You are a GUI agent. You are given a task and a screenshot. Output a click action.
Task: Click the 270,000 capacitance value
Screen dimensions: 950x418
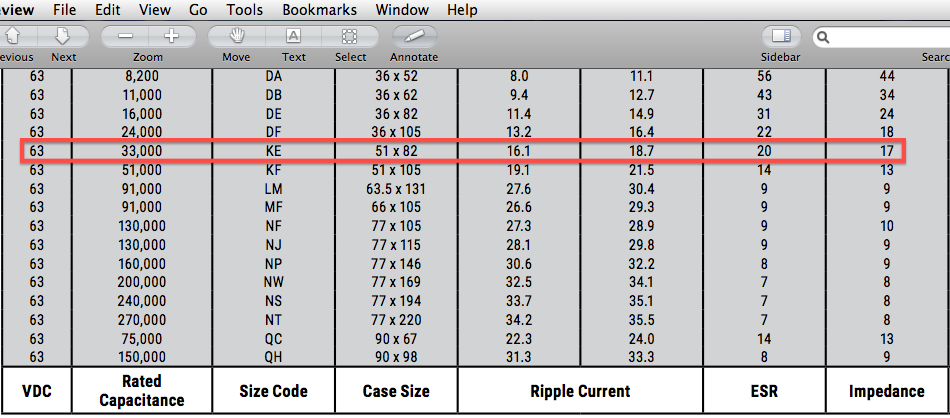tap(142, 319)
